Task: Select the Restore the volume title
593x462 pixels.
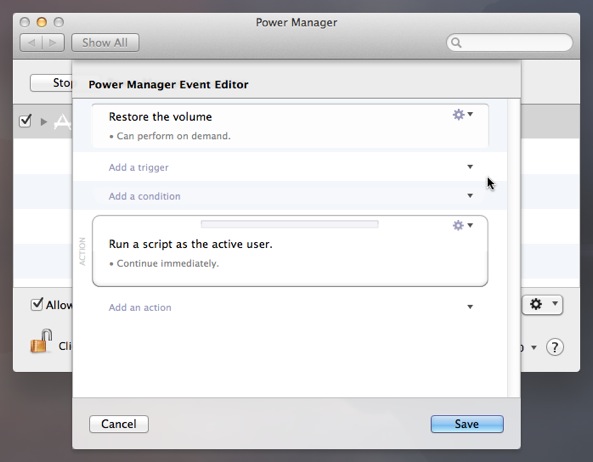Action: tap(160, 117)
